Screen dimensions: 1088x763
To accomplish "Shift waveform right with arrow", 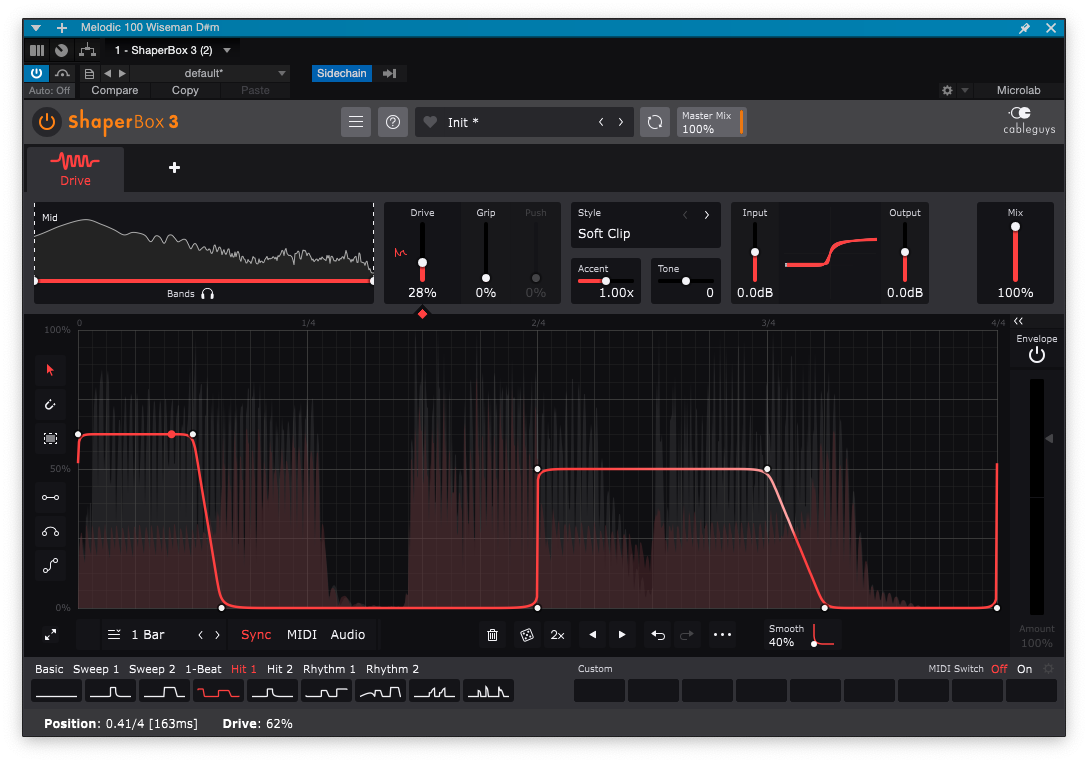I will click(622, 635).
